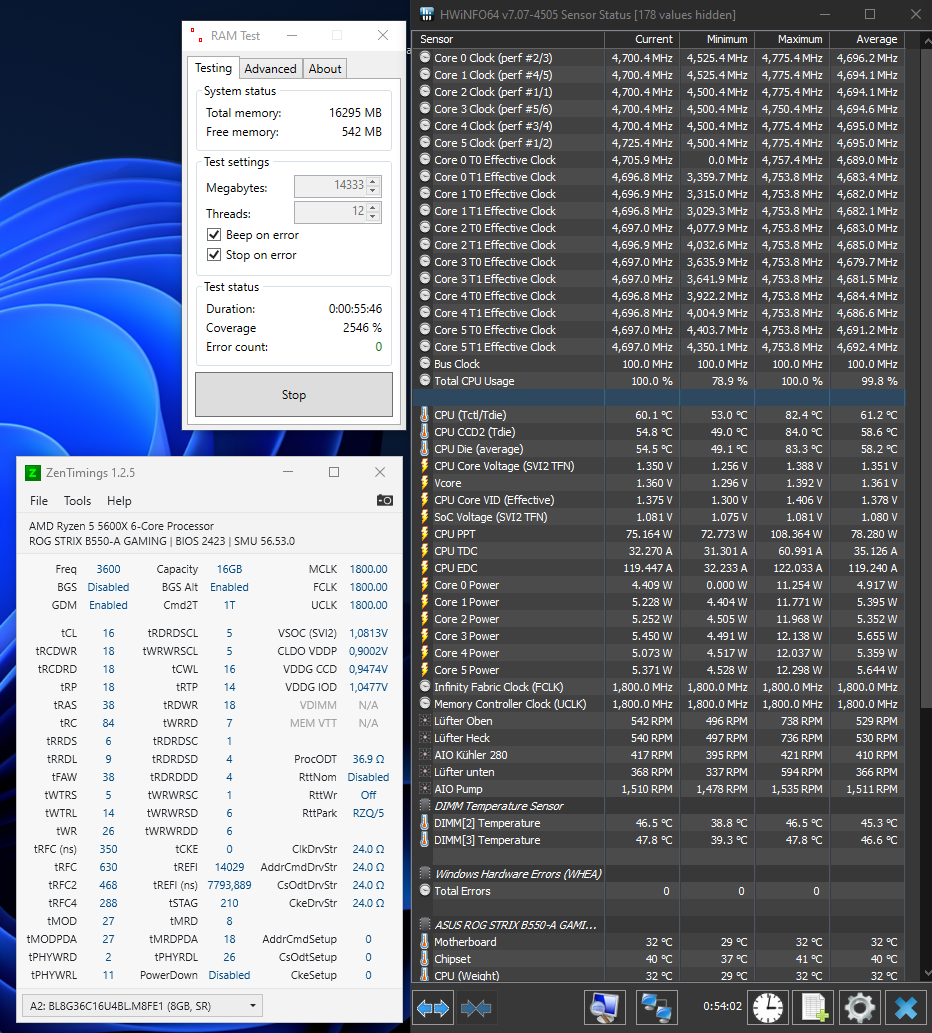Click the Lüfter Oben fan icon
Screen dimensions: 932x1033
425,721
